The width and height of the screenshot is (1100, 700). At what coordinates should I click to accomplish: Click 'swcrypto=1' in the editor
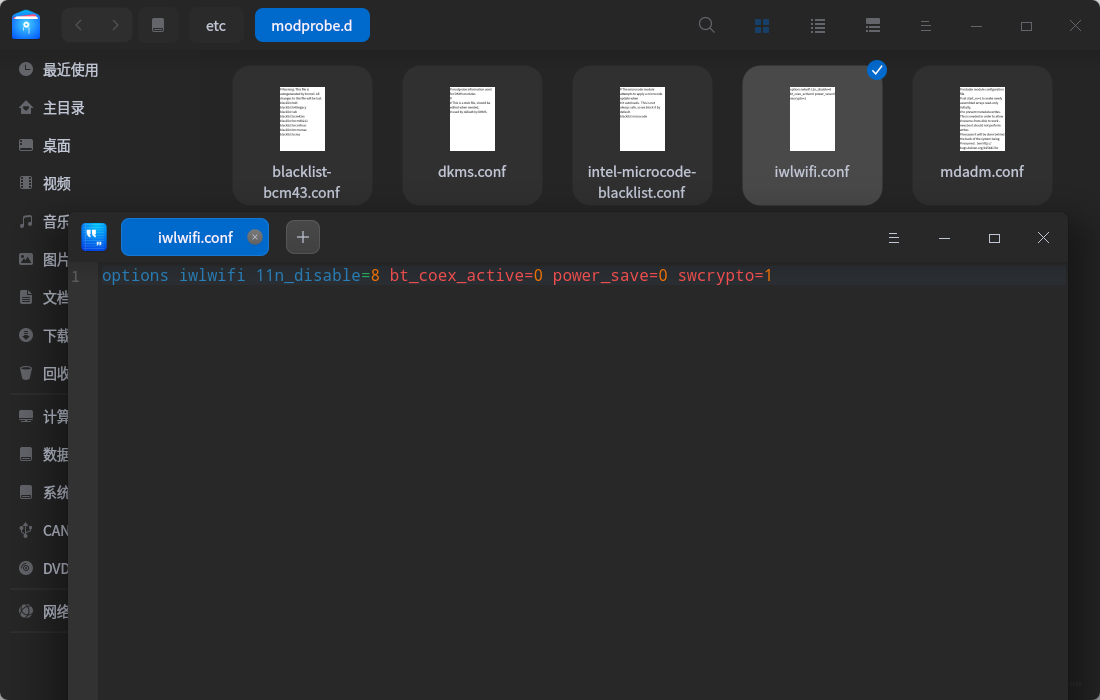pos(725,276)
